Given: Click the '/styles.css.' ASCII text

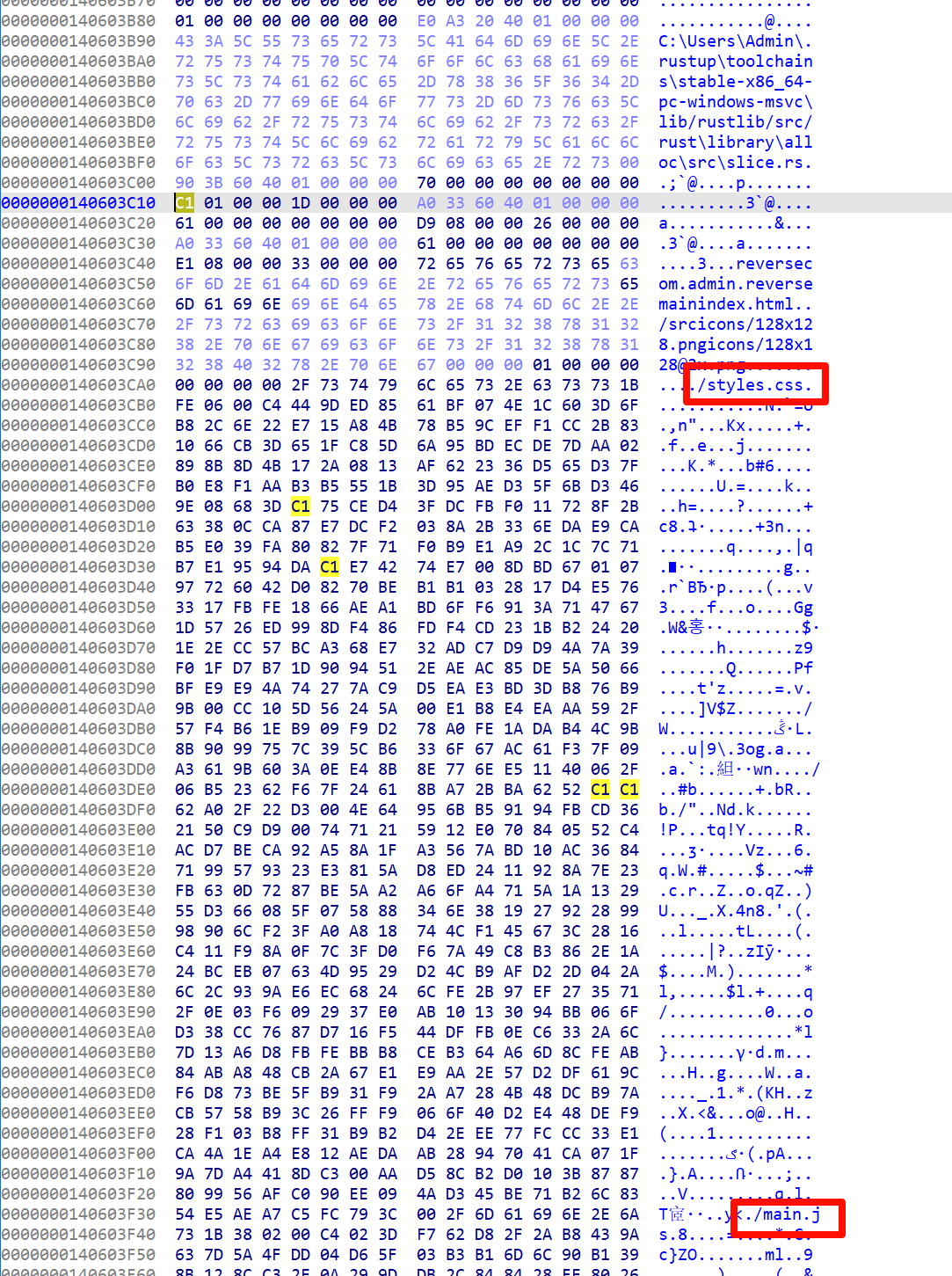Looking at the screenshot, I should pos(755,385).
